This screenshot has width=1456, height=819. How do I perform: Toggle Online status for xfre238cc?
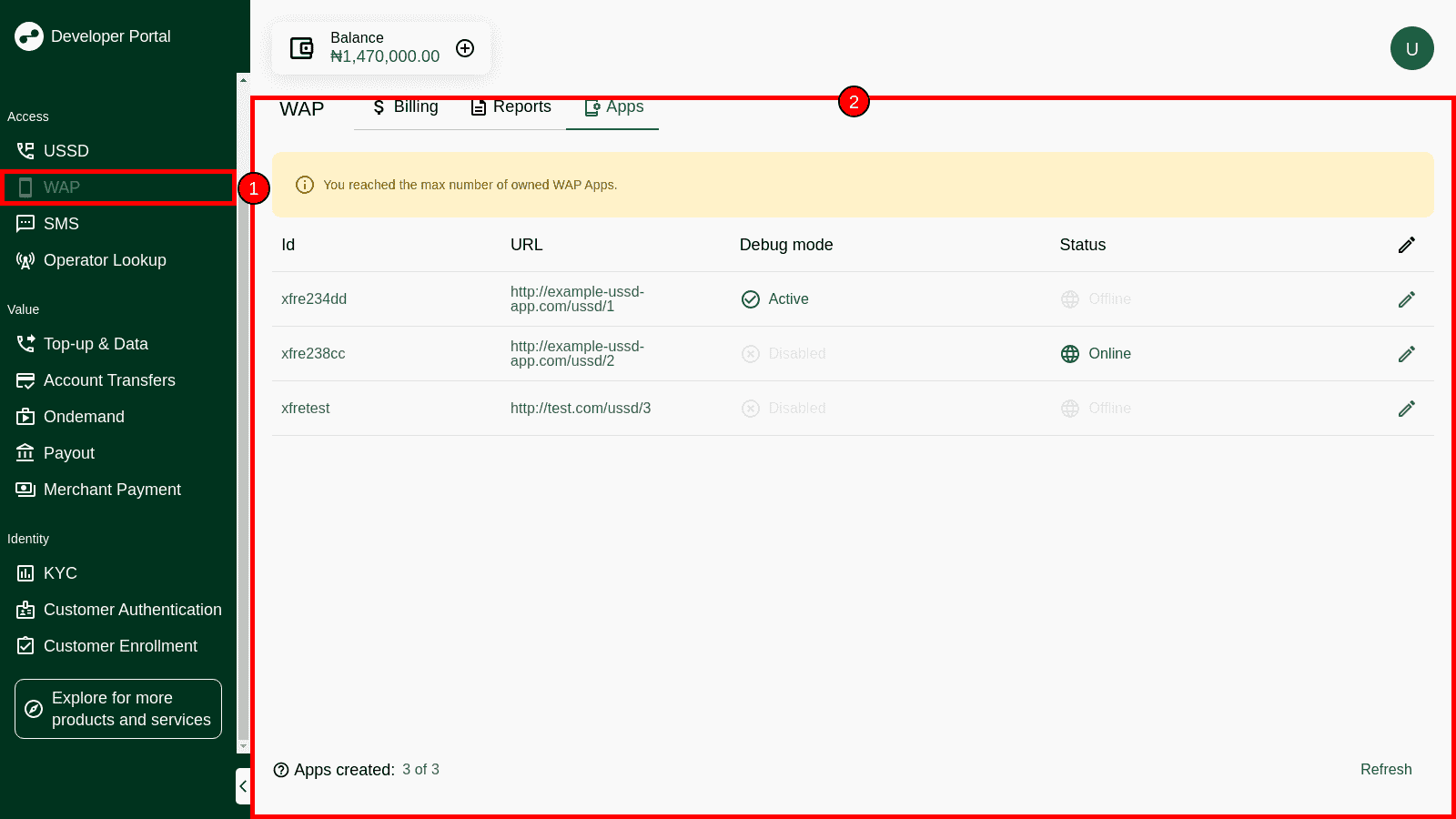pos(1096,354)
